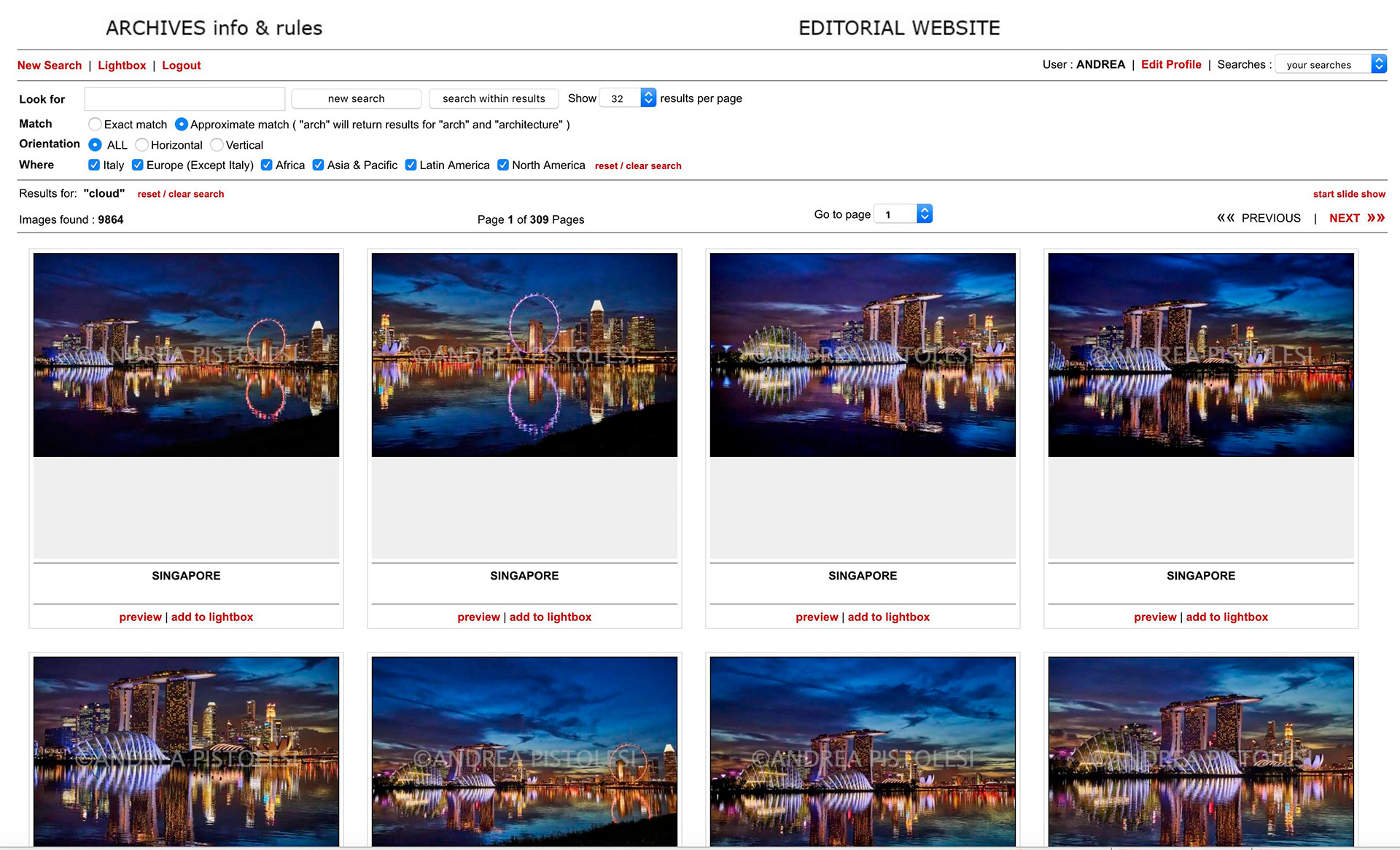
Task: Select the Exact match radio button
Action: (95, 124)
